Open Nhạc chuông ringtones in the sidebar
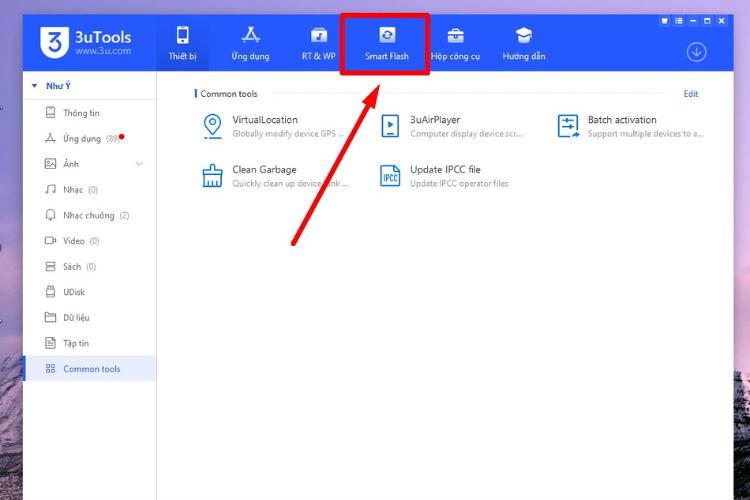This screenshot has width=750, height=500. coord(90,215)
